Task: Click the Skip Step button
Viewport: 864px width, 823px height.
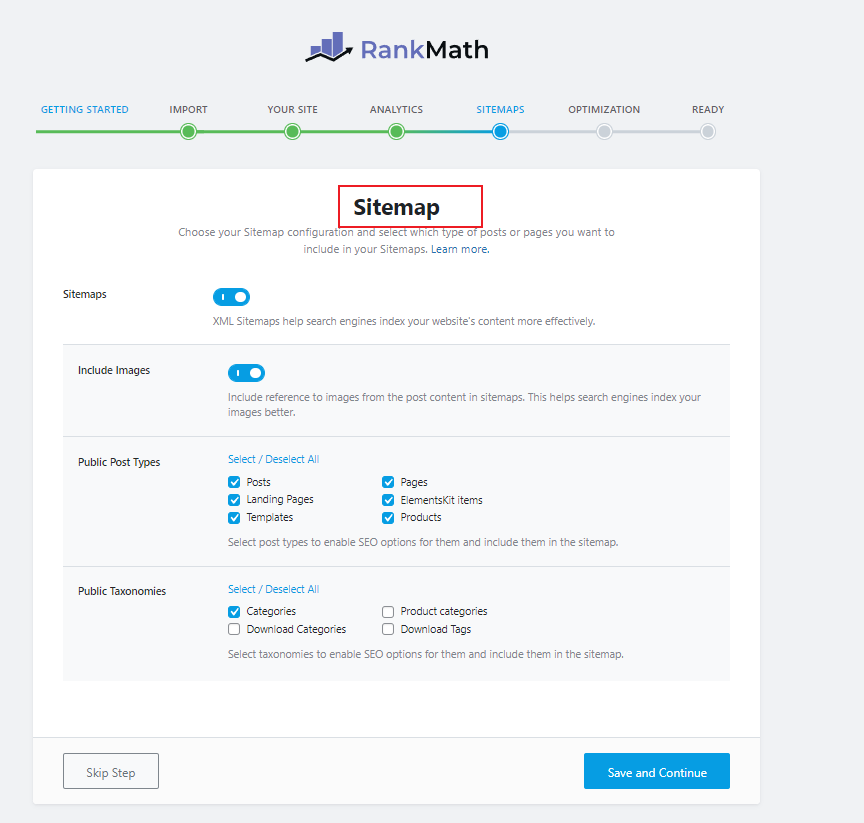Action: coord(110,770)
